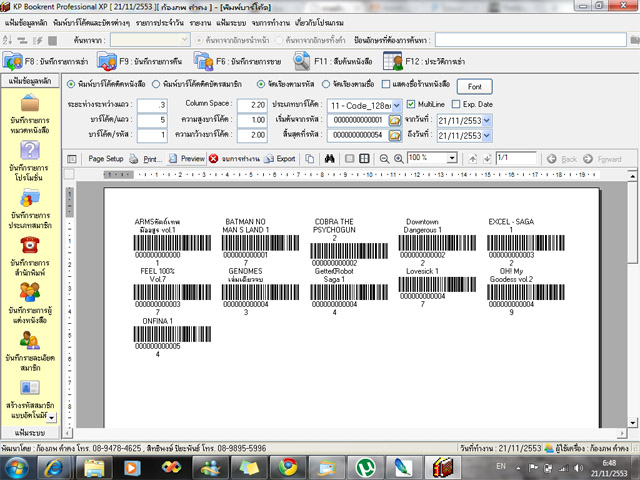Click the start code lookup icon beside 000000000001
Viewport: 640px width, 480px height.
[394, 120]
